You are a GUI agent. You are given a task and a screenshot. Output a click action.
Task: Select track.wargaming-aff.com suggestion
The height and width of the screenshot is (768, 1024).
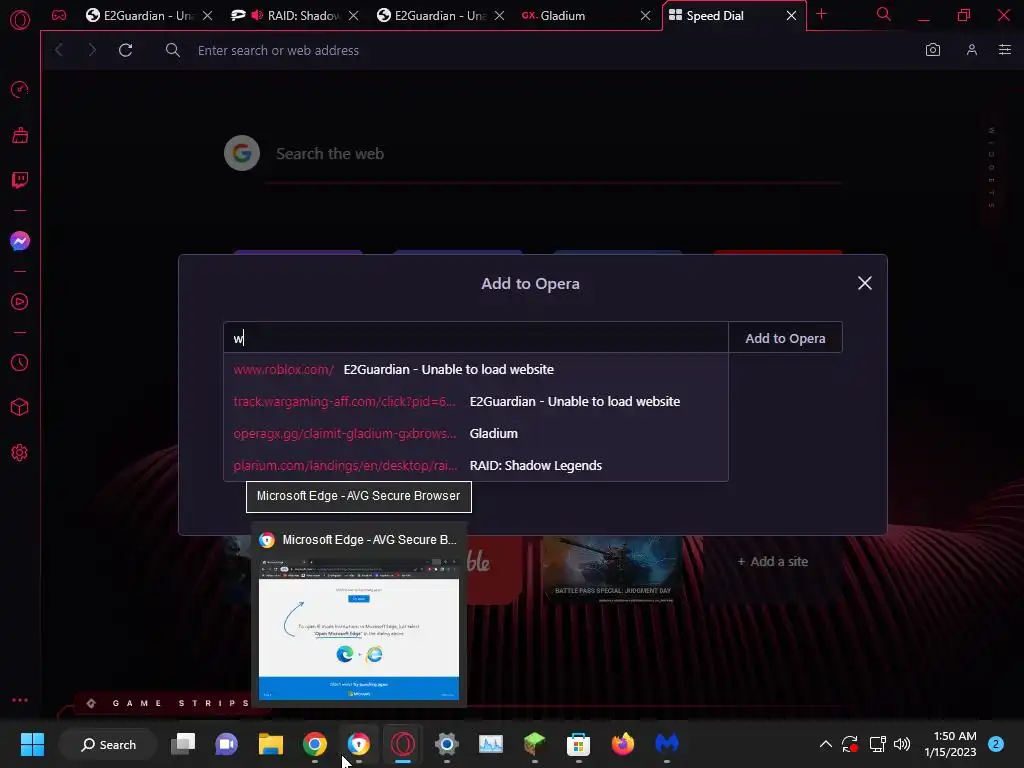[x=476, y=401]
